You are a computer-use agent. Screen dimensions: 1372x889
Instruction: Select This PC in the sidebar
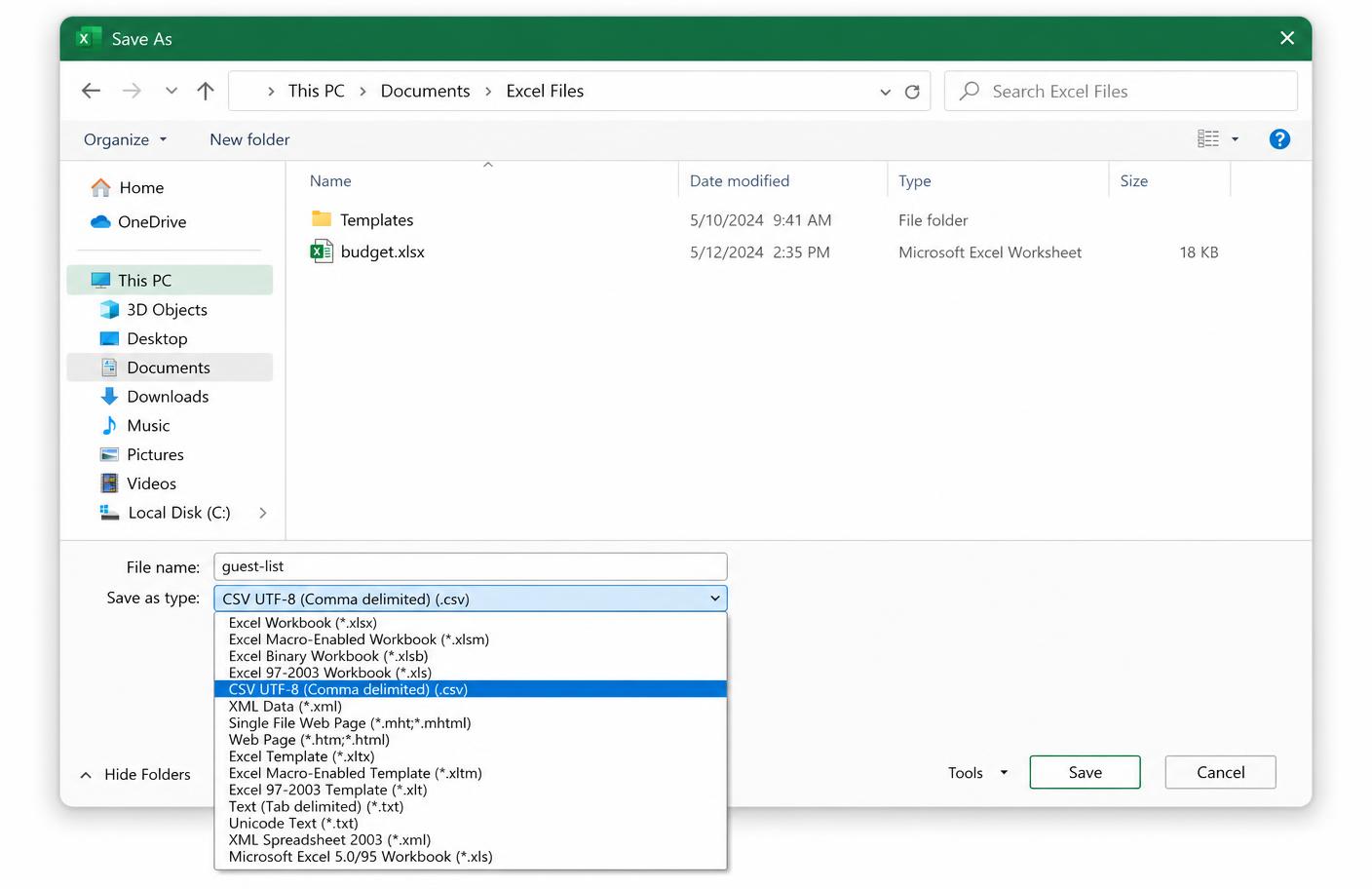click(170, 280)
